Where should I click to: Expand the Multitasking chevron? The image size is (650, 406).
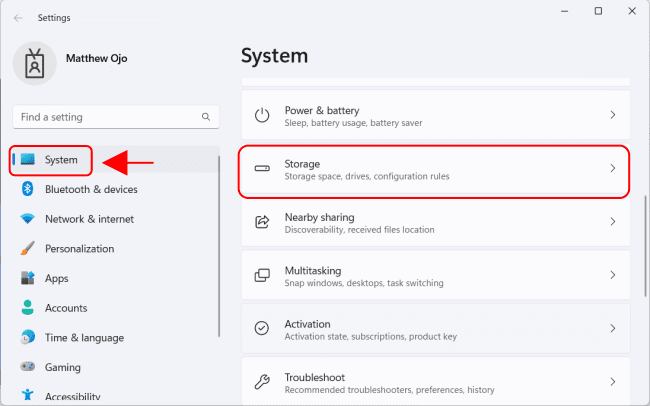[x=613, y=275]
